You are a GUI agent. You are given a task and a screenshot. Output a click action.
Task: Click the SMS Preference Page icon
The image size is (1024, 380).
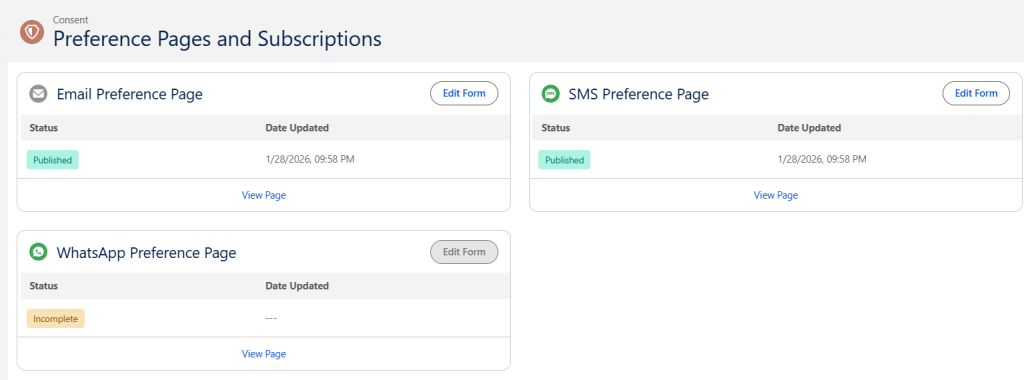point(551,94)
